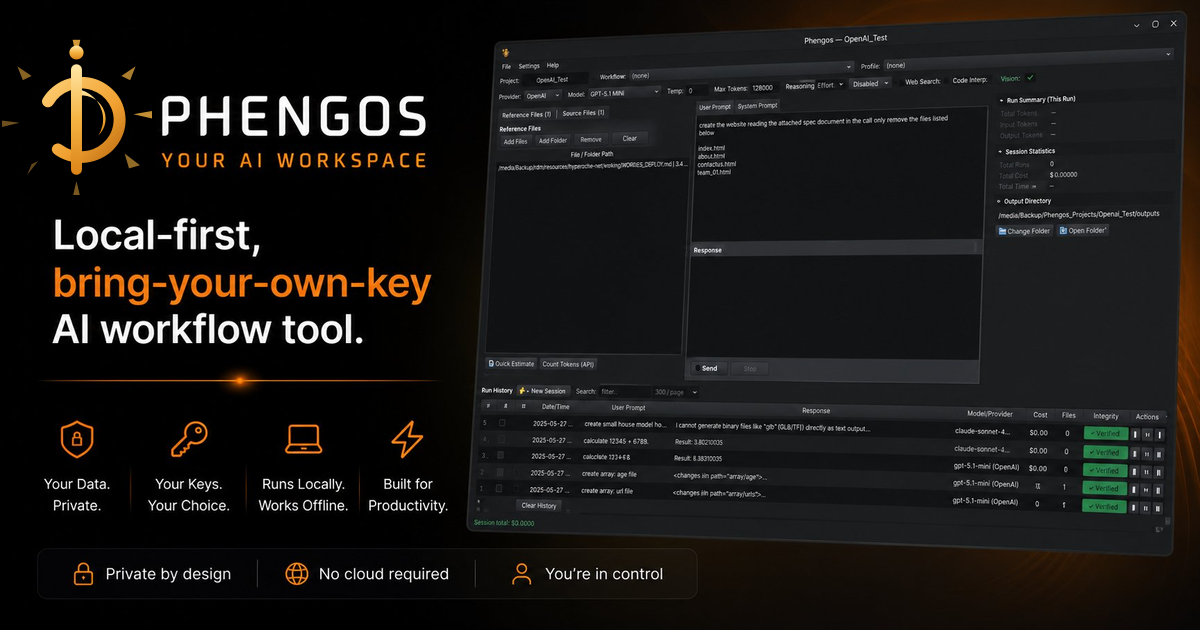Click the key icon above 'Your Keys'

pyautogui.click(x=188, y=438)
